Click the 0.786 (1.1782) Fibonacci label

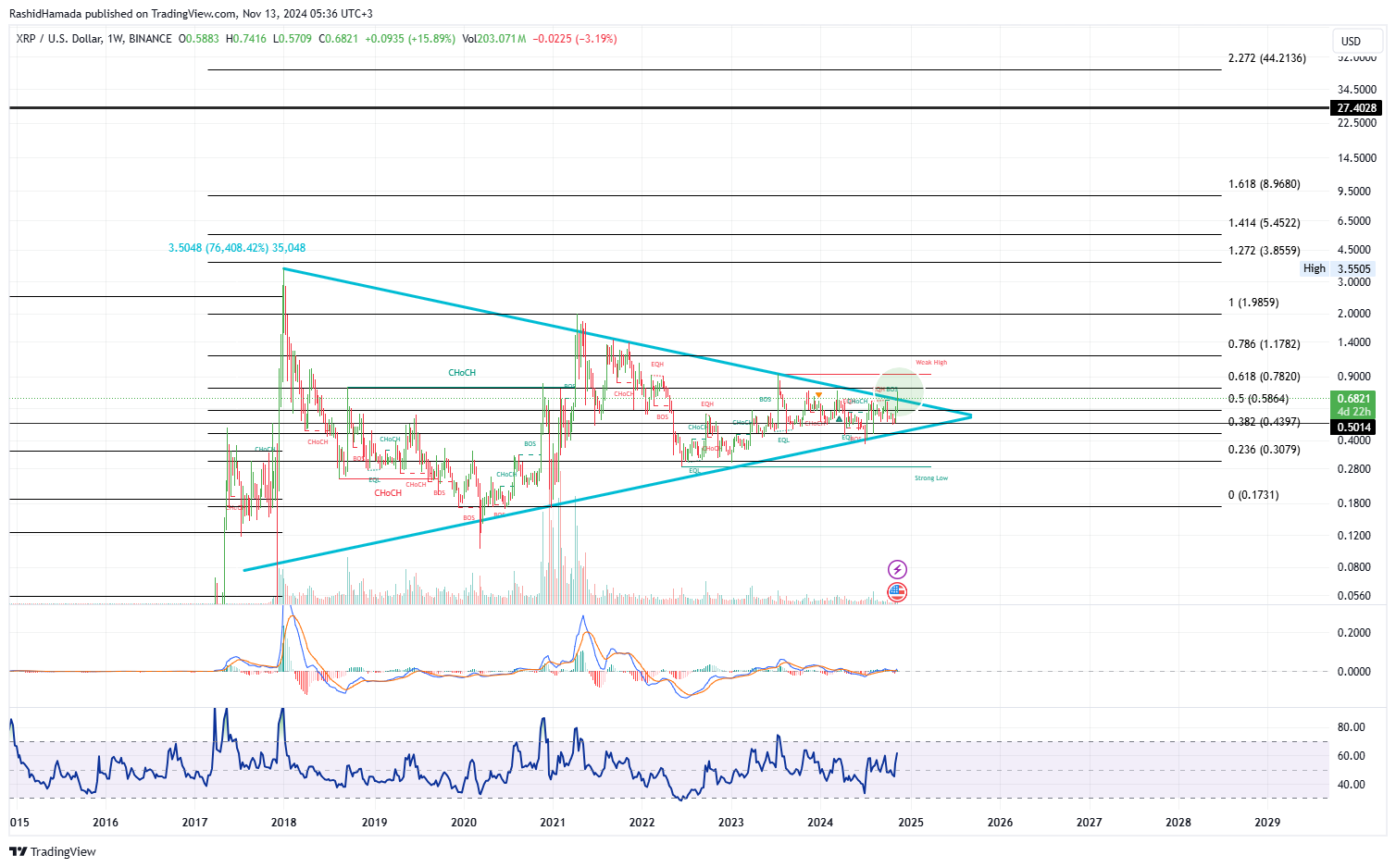[1265, 344]
